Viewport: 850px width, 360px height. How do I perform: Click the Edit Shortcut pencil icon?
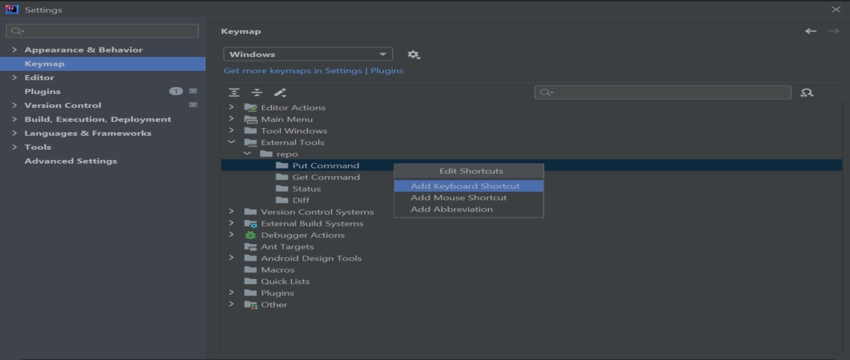(x=280, y=93)
